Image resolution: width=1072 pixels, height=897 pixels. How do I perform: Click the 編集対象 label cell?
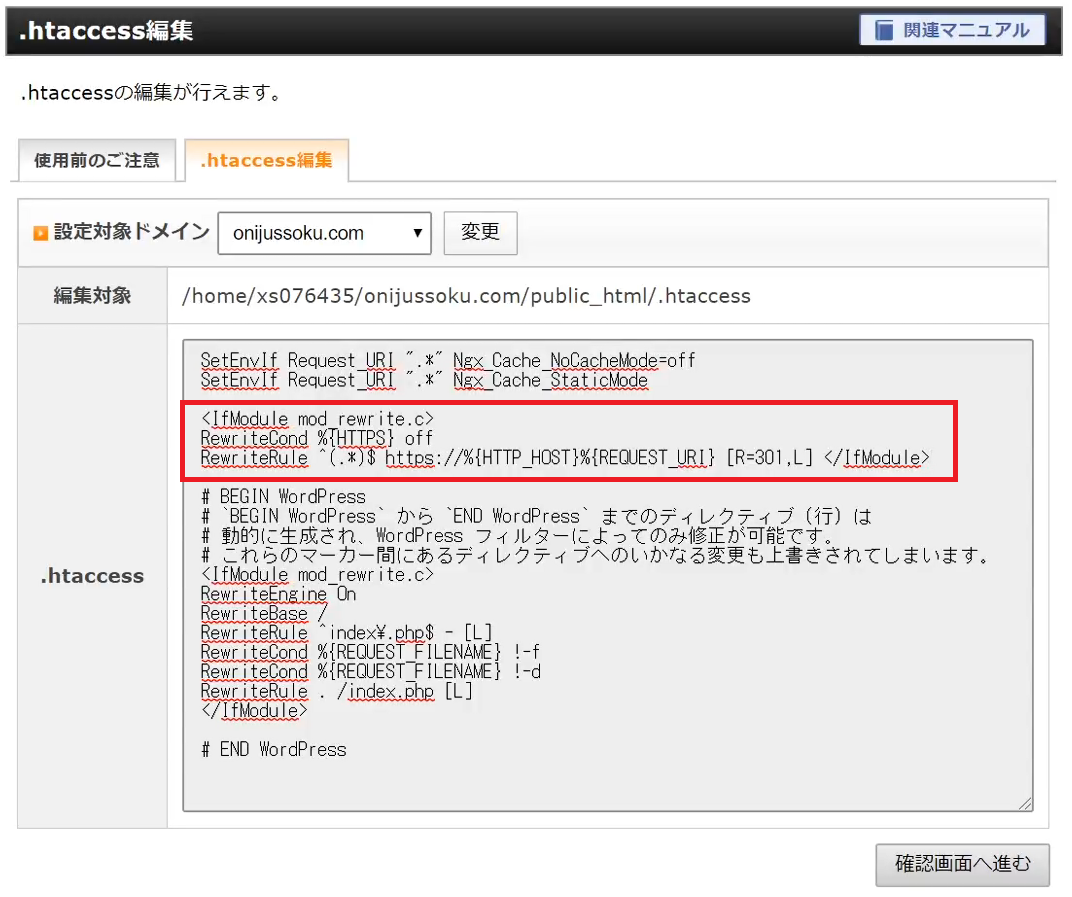(x=92, y=295)
